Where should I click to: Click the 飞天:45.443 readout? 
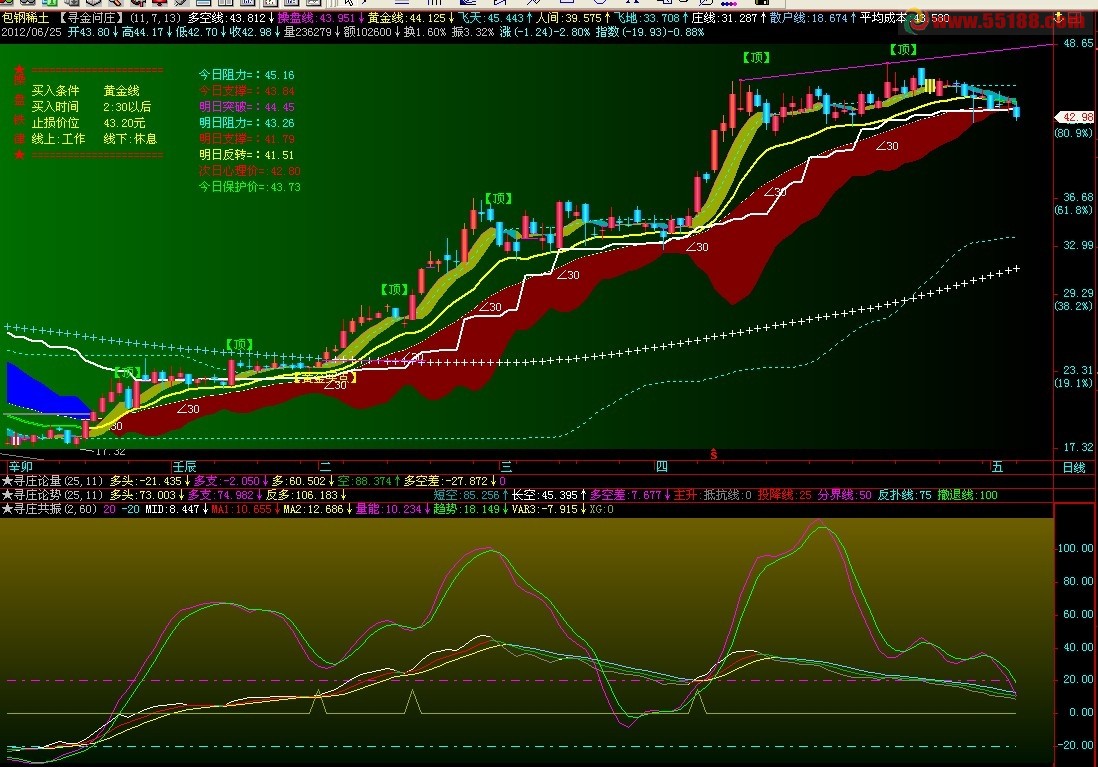(x=491, y=18)
